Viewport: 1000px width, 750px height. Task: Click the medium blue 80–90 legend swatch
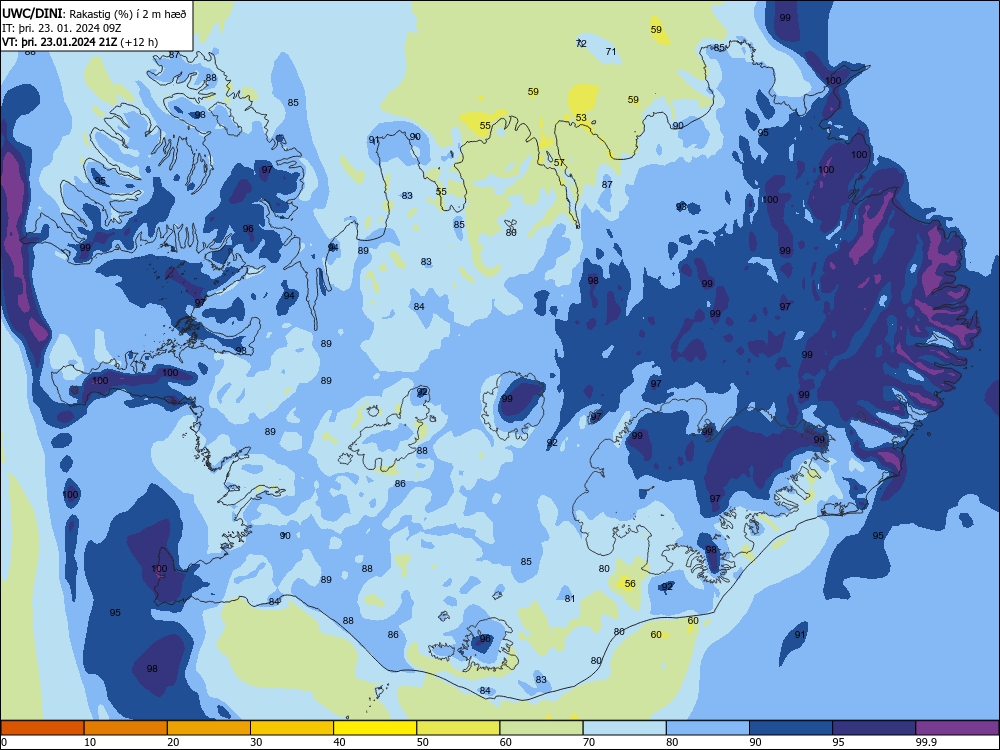pos(708,728)
